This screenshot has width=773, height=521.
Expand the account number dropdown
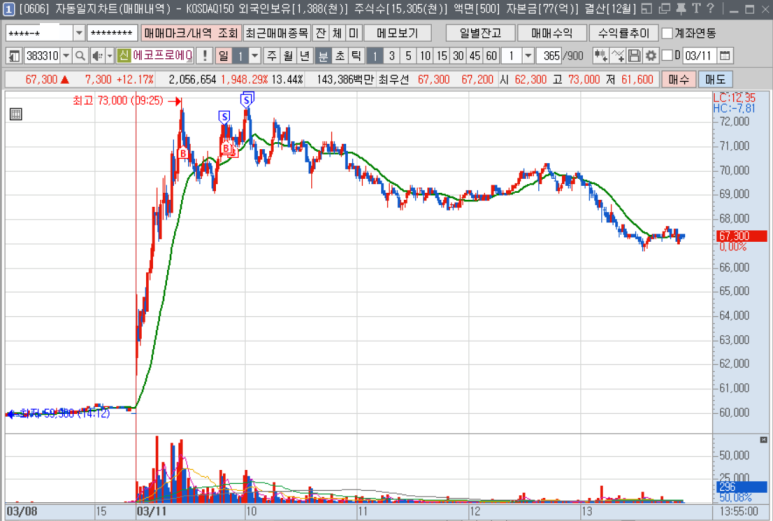click(79, 33)
